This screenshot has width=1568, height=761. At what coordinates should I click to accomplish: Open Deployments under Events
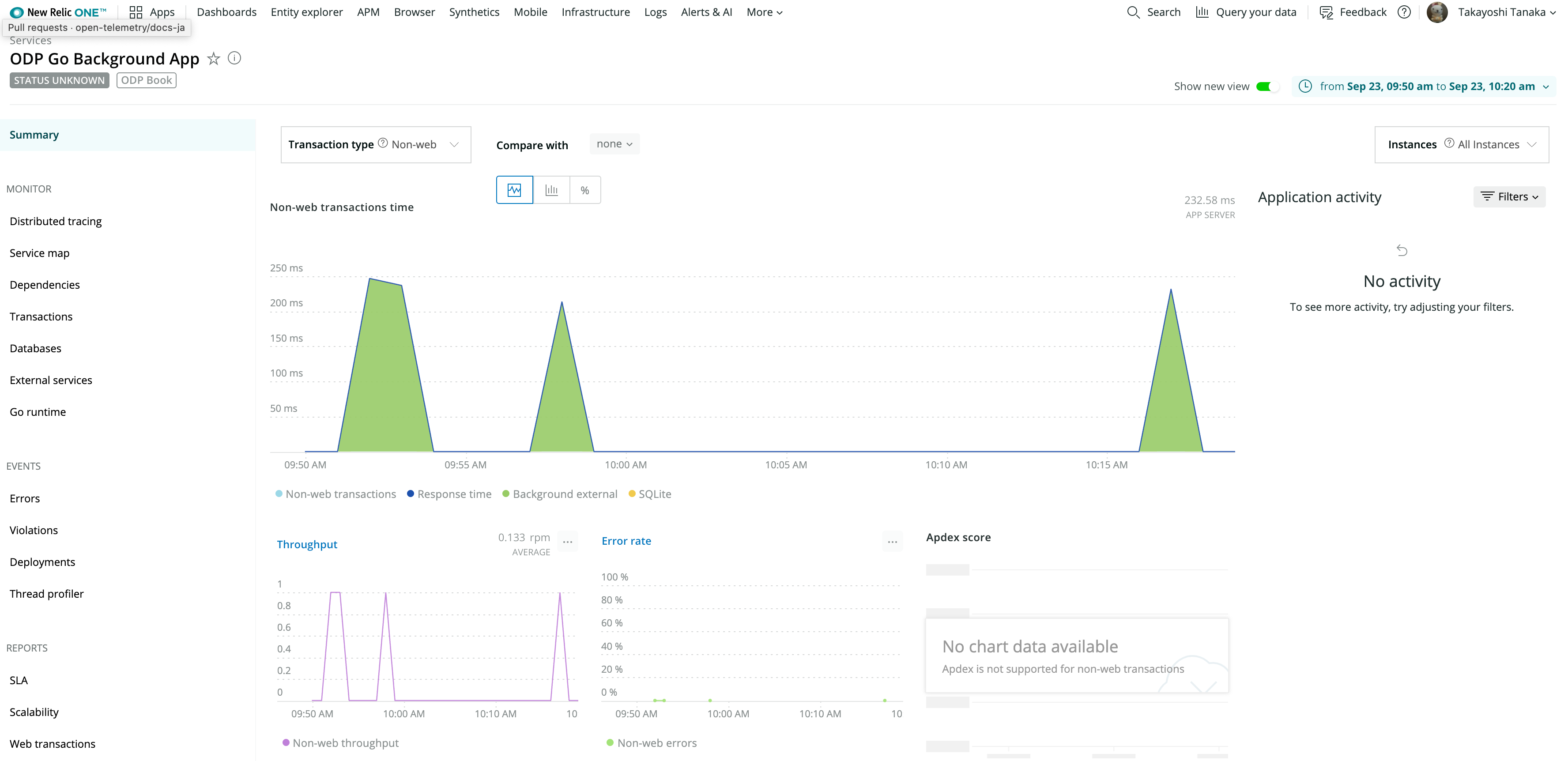(42, 562)
